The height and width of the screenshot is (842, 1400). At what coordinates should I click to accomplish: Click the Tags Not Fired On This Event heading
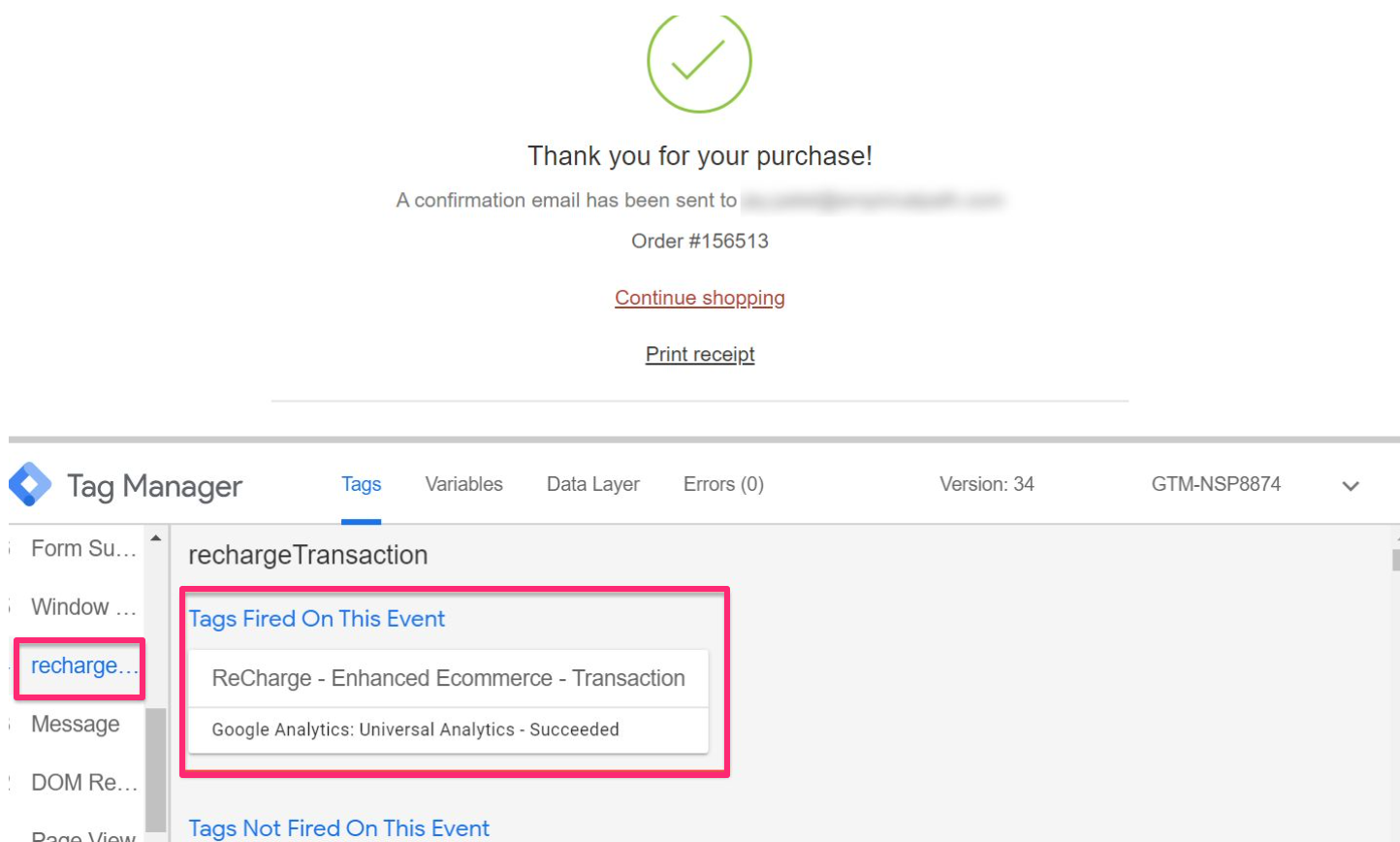[338, 827]
